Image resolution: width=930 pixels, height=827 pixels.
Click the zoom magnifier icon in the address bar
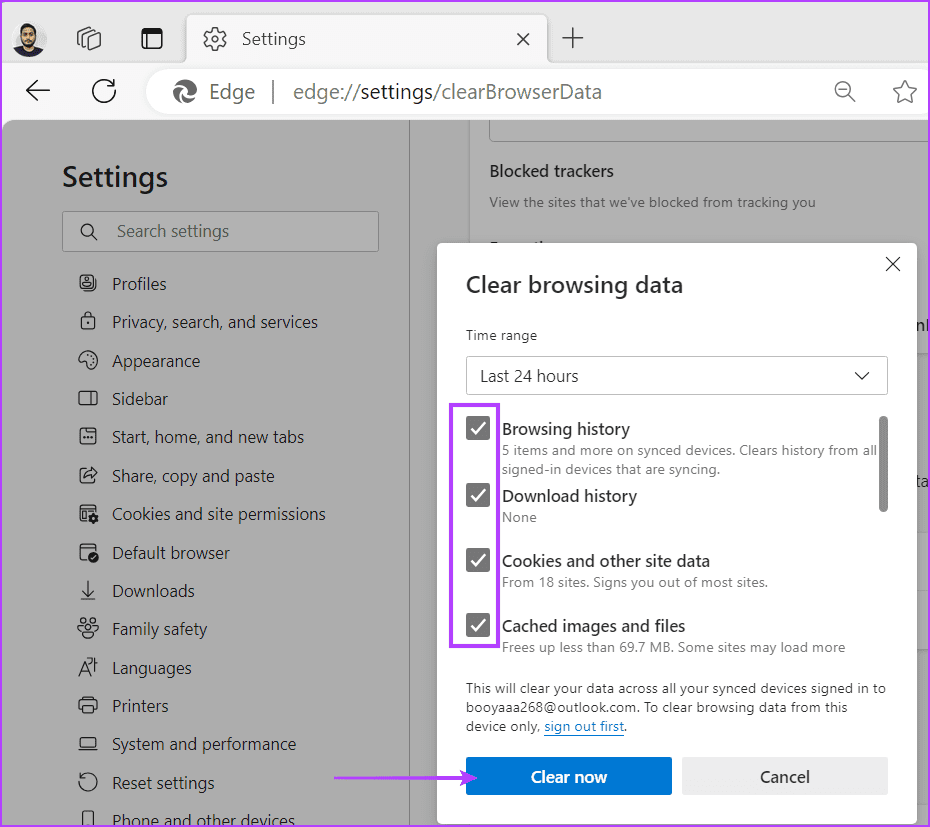(x=845, y=92)
